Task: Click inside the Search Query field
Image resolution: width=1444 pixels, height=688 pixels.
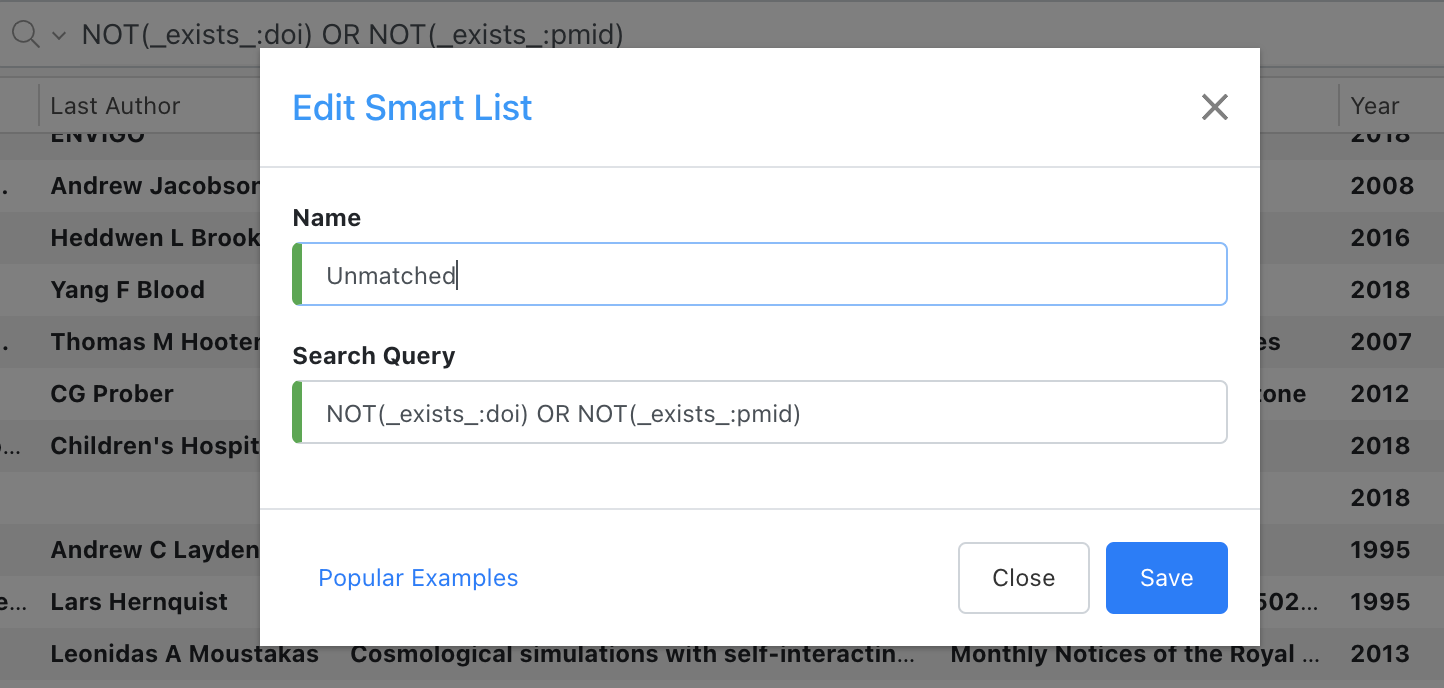Action: [x=760, y=411]
